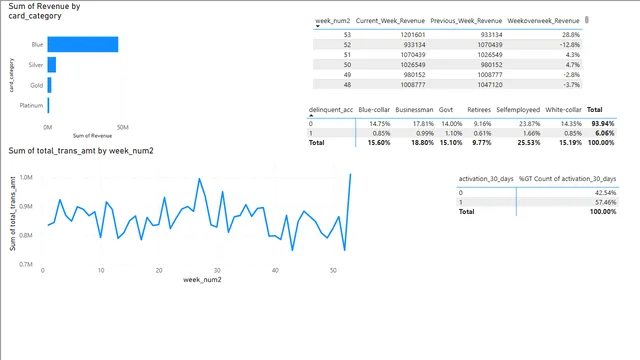This screenshot has height=360, width=640.
Task: Click the 93.94% row total cell
Action: 602,123
